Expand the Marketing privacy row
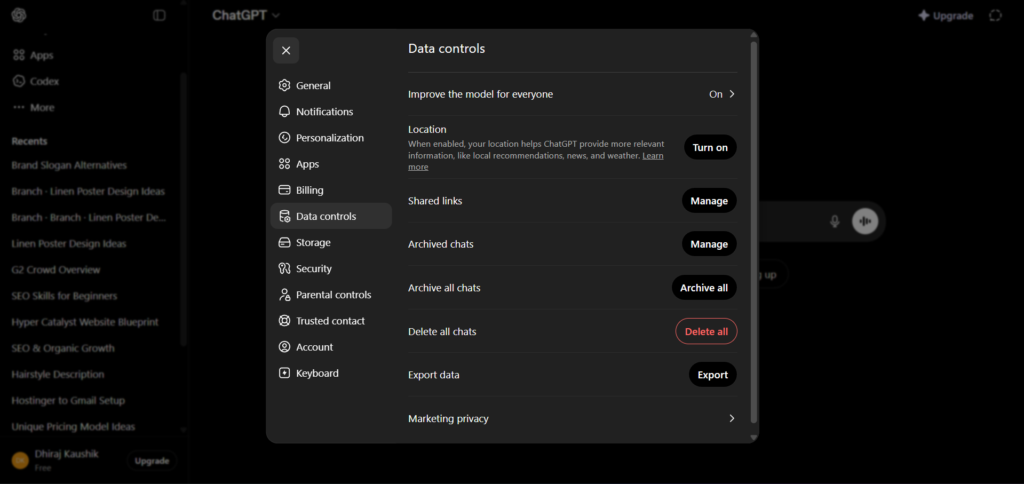Screen dimensions: 1024x484 [572, 419]
